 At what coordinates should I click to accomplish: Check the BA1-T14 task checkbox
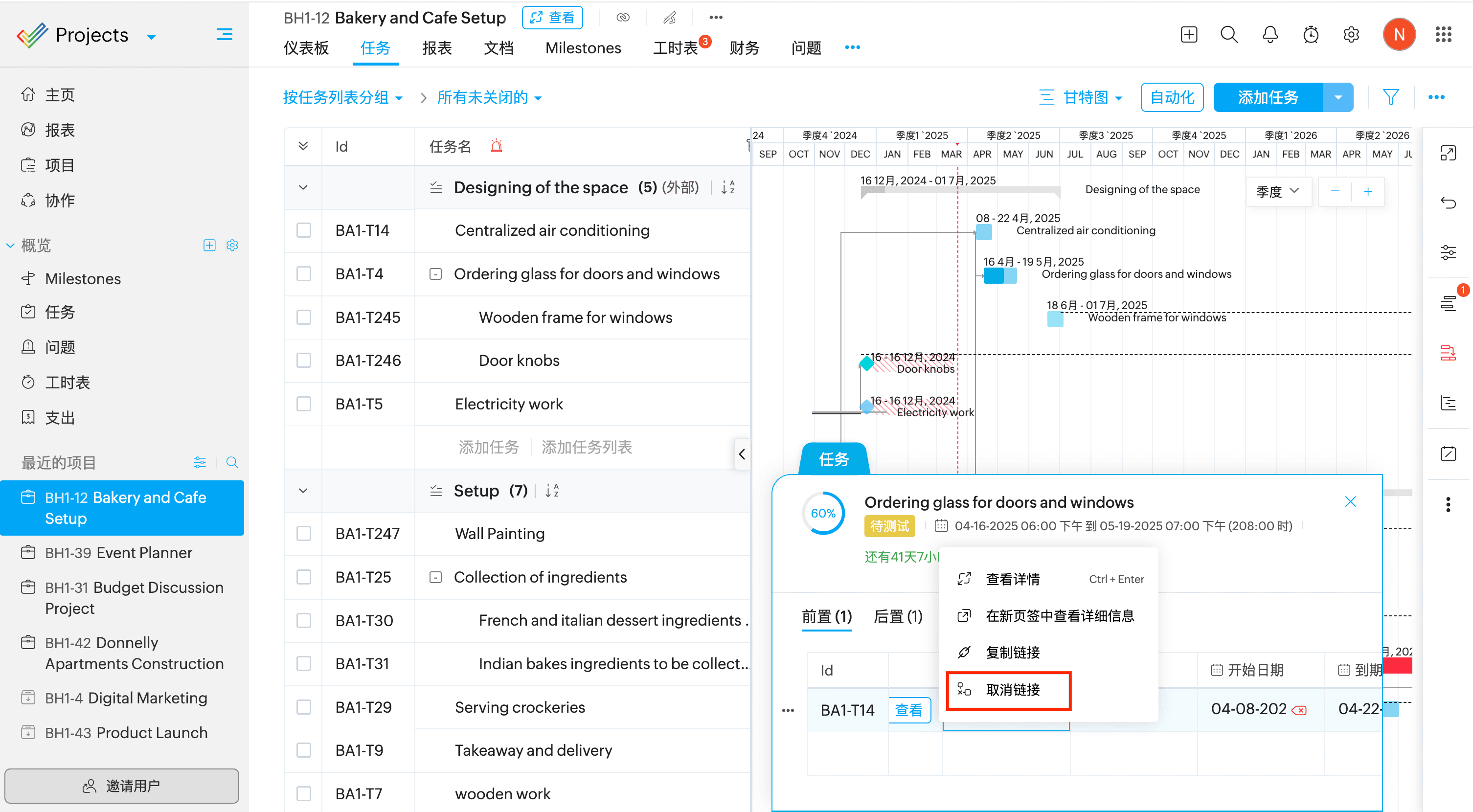(x=304, y=230)
